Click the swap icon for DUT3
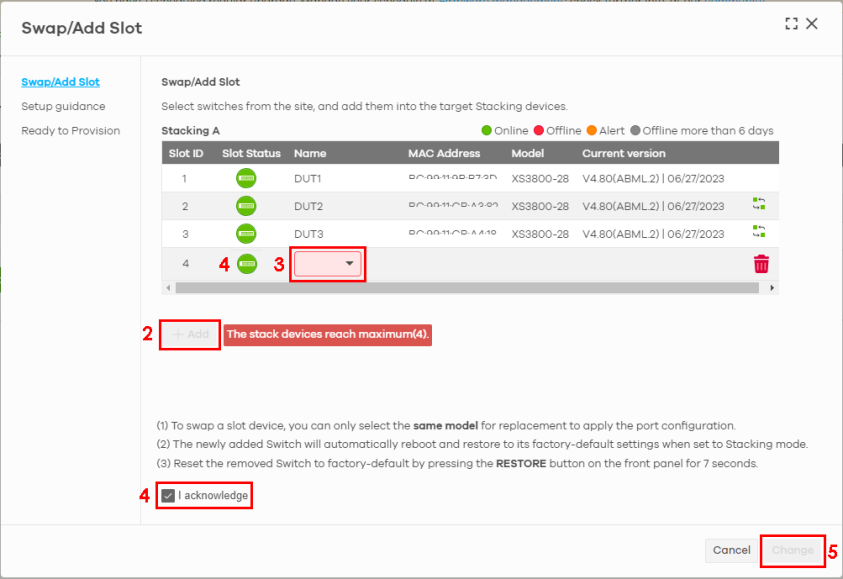Image resolution: width=843 pixels, height=579 pixels. tap(759, 232)
